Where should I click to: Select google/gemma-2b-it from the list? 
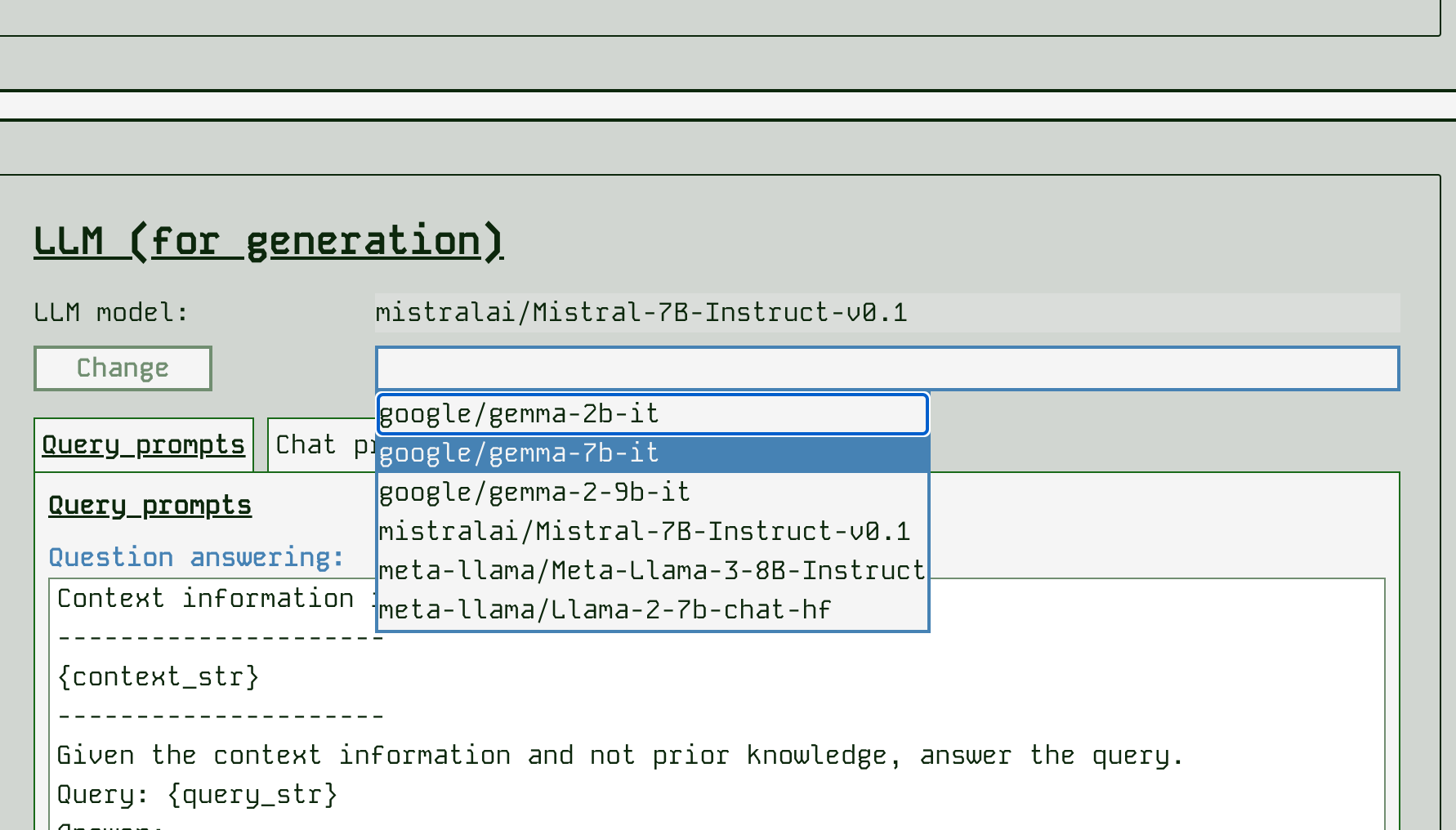click(x=651, y=414)
